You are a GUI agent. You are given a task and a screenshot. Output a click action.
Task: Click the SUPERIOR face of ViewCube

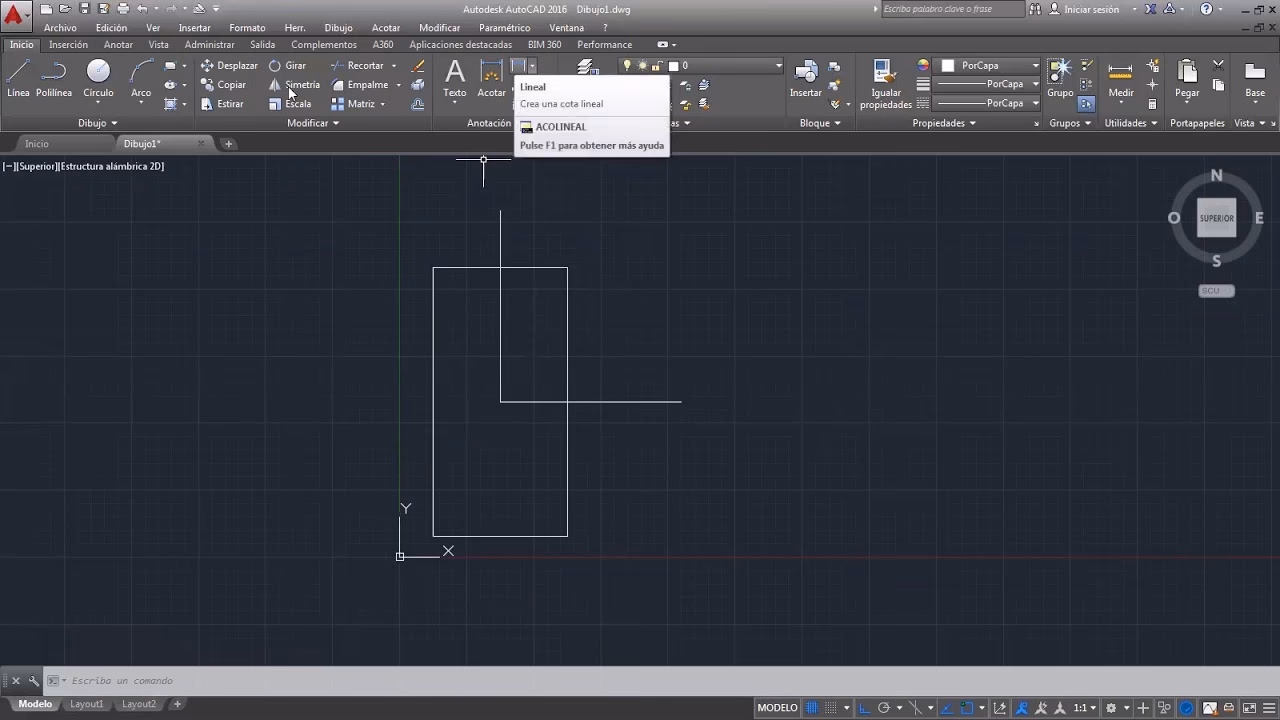coord(1216,218)
